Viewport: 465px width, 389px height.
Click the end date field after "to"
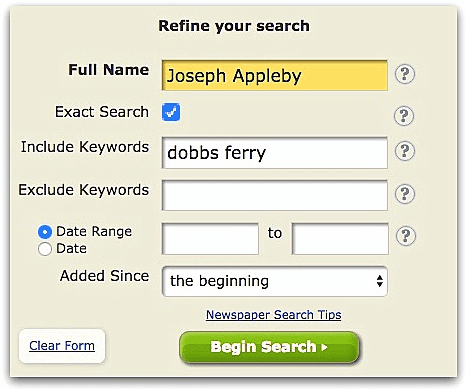pos(340,239)
